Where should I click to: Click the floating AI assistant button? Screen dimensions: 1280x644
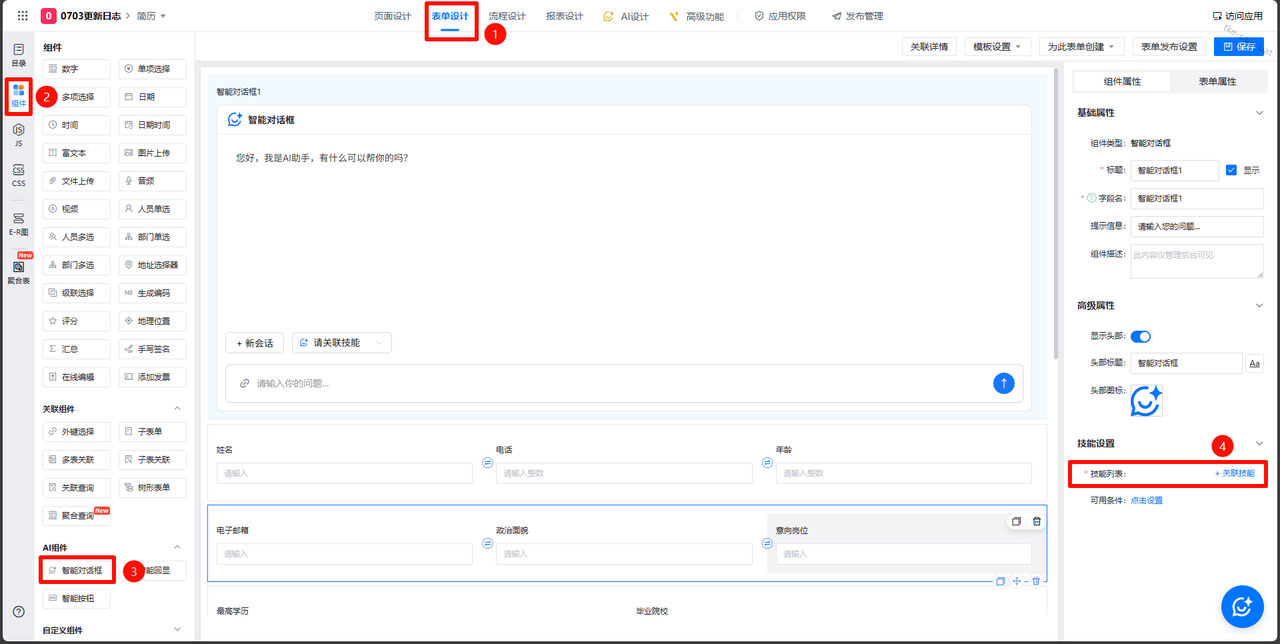click(1242, 606)
